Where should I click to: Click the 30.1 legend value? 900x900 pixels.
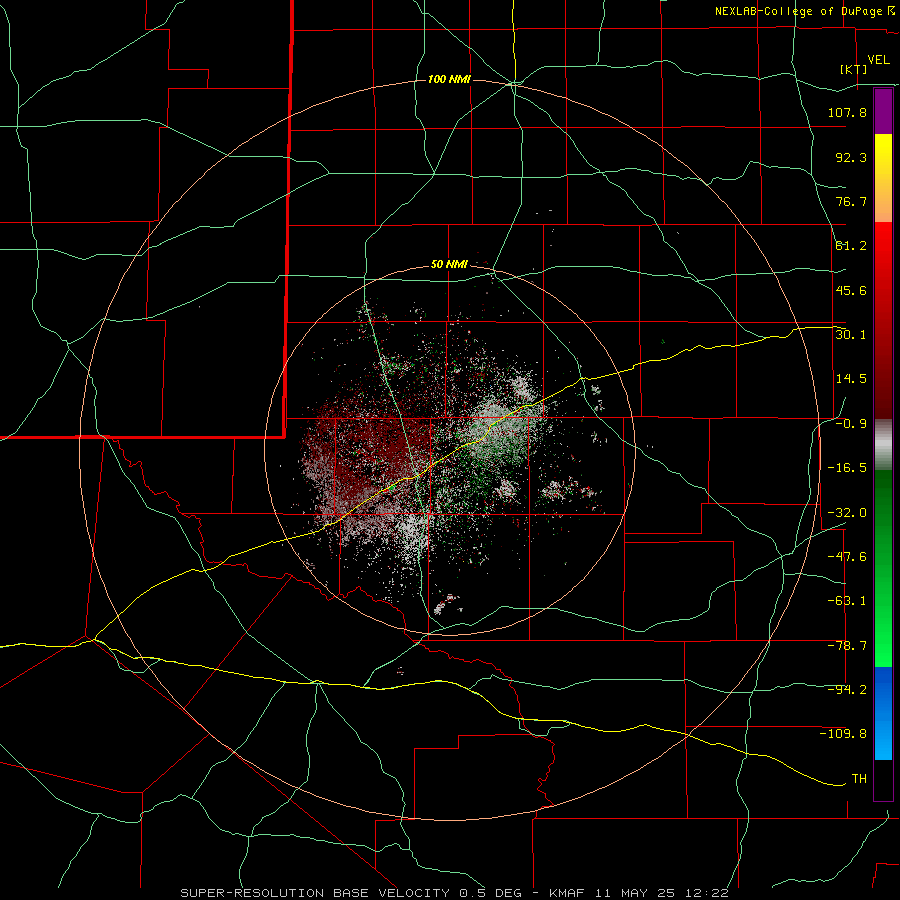coord(851,335)
